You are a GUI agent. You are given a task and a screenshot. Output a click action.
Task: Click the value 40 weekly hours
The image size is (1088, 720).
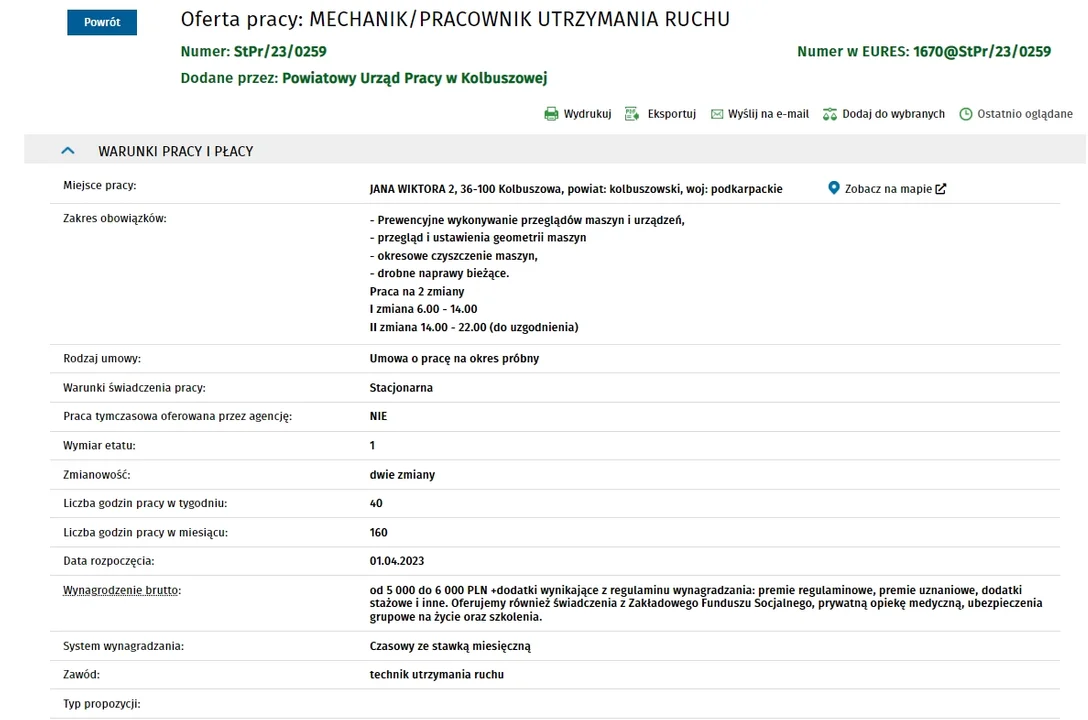(376, 503)
